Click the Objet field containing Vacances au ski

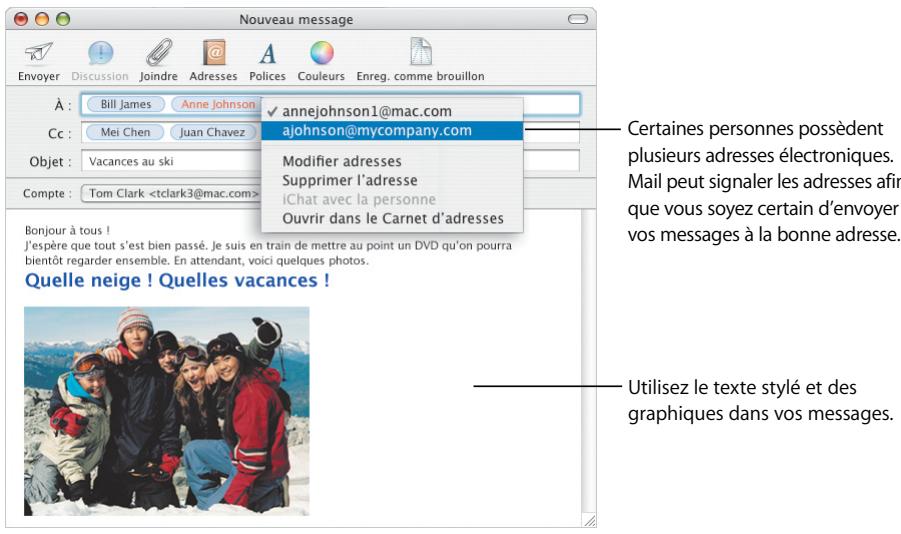(x=330, y=162)
